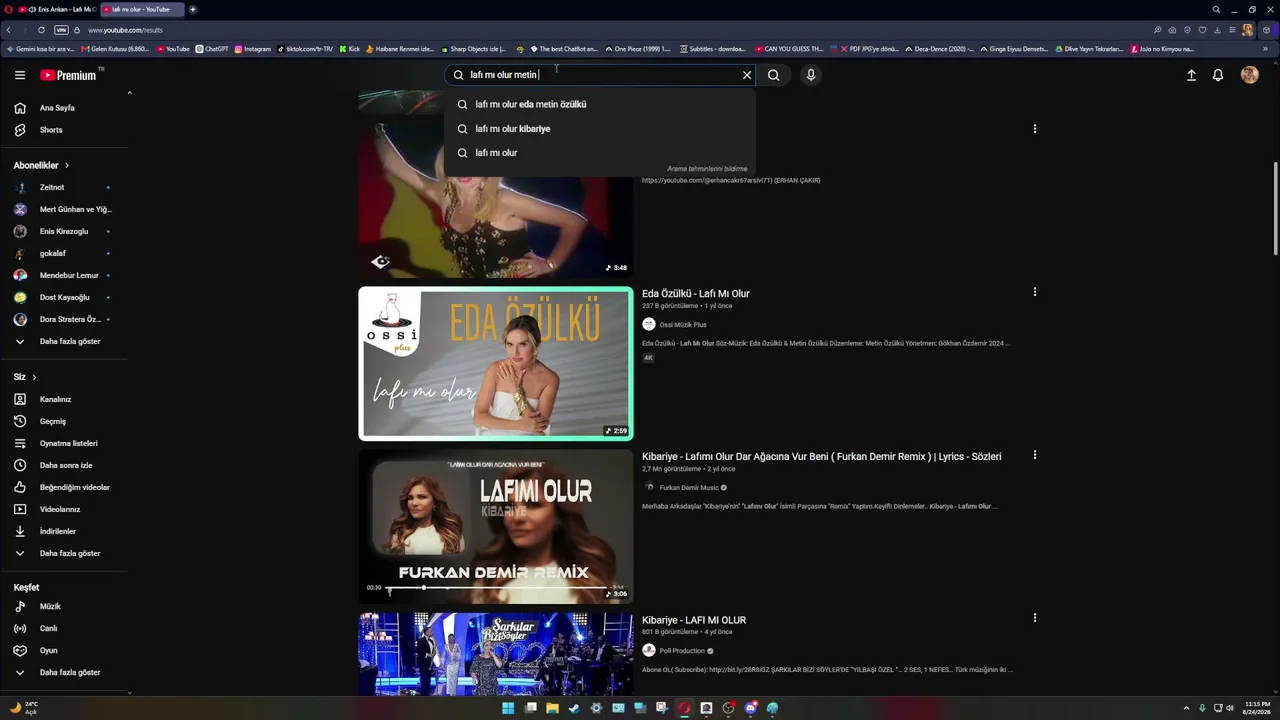The image size is (1280, 720).
Task: Expand the Abonelikler section heading
Action: pos(41,165)
